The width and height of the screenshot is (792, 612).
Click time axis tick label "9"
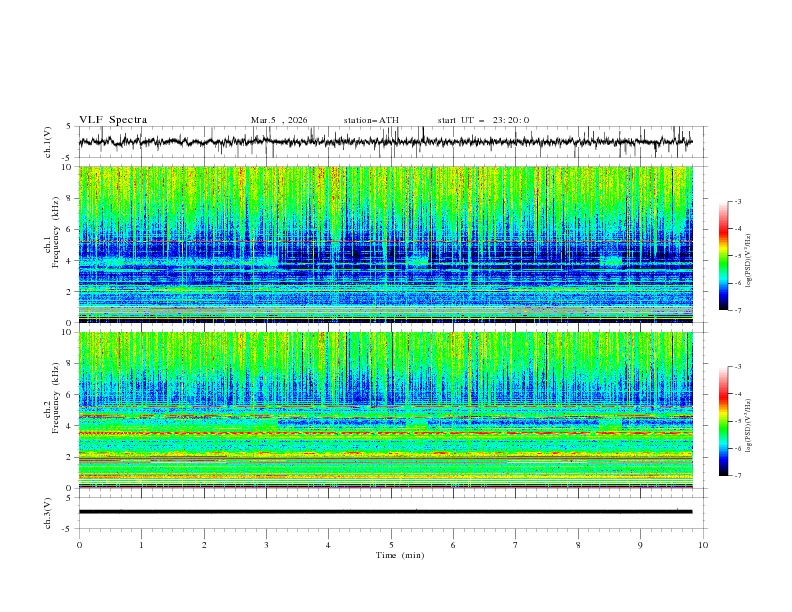click(x=640, y=545)
